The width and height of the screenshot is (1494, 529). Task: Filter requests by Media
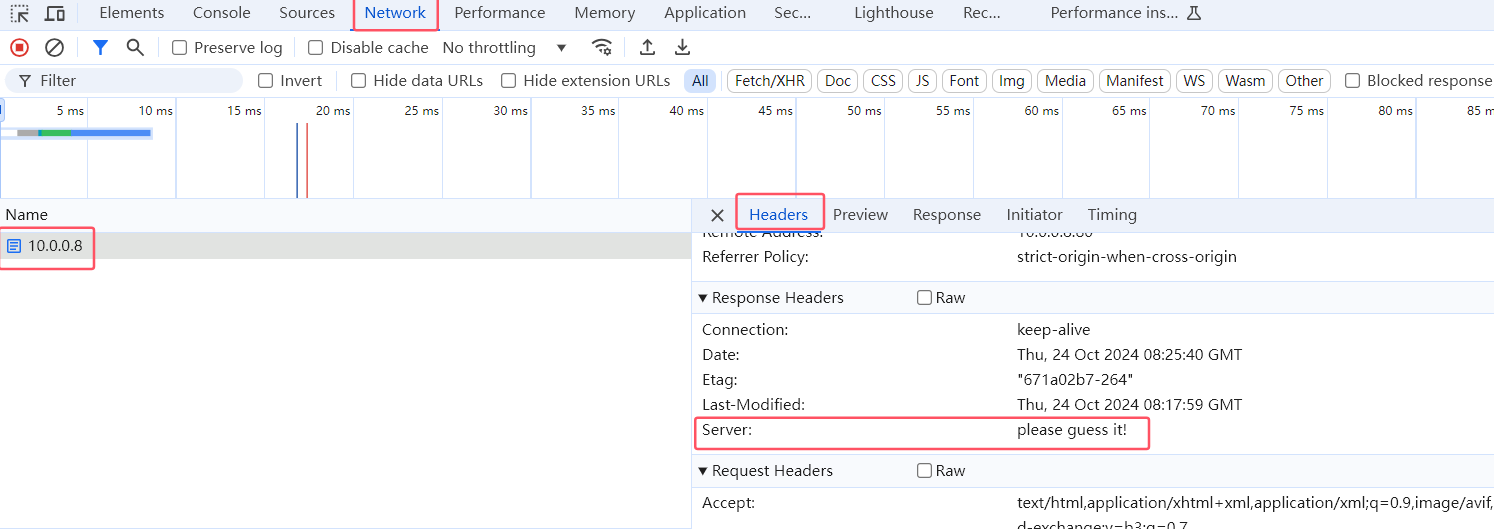tap(1065, 81)
